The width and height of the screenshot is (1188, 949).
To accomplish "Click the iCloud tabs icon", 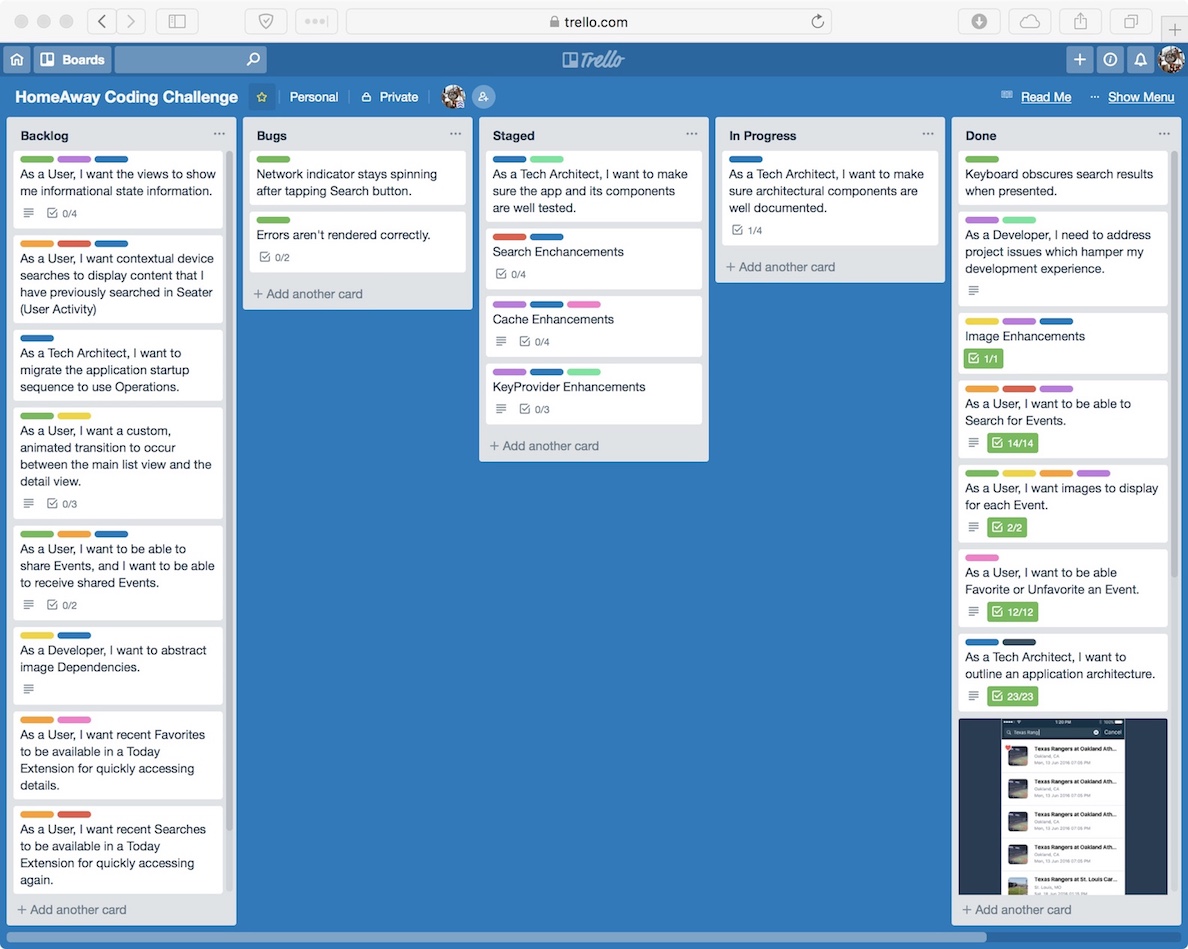I will (x=1030, y=21).
